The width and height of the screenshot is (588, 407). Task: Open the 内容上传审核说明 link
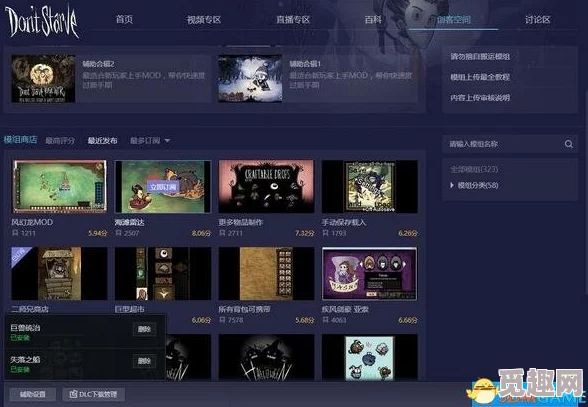(480, 98)
